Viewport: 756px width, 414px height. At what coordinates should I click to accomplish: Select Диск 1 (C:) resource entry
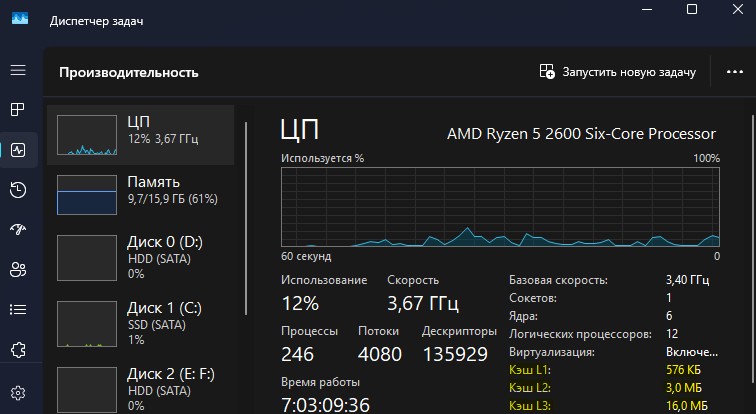140,323
